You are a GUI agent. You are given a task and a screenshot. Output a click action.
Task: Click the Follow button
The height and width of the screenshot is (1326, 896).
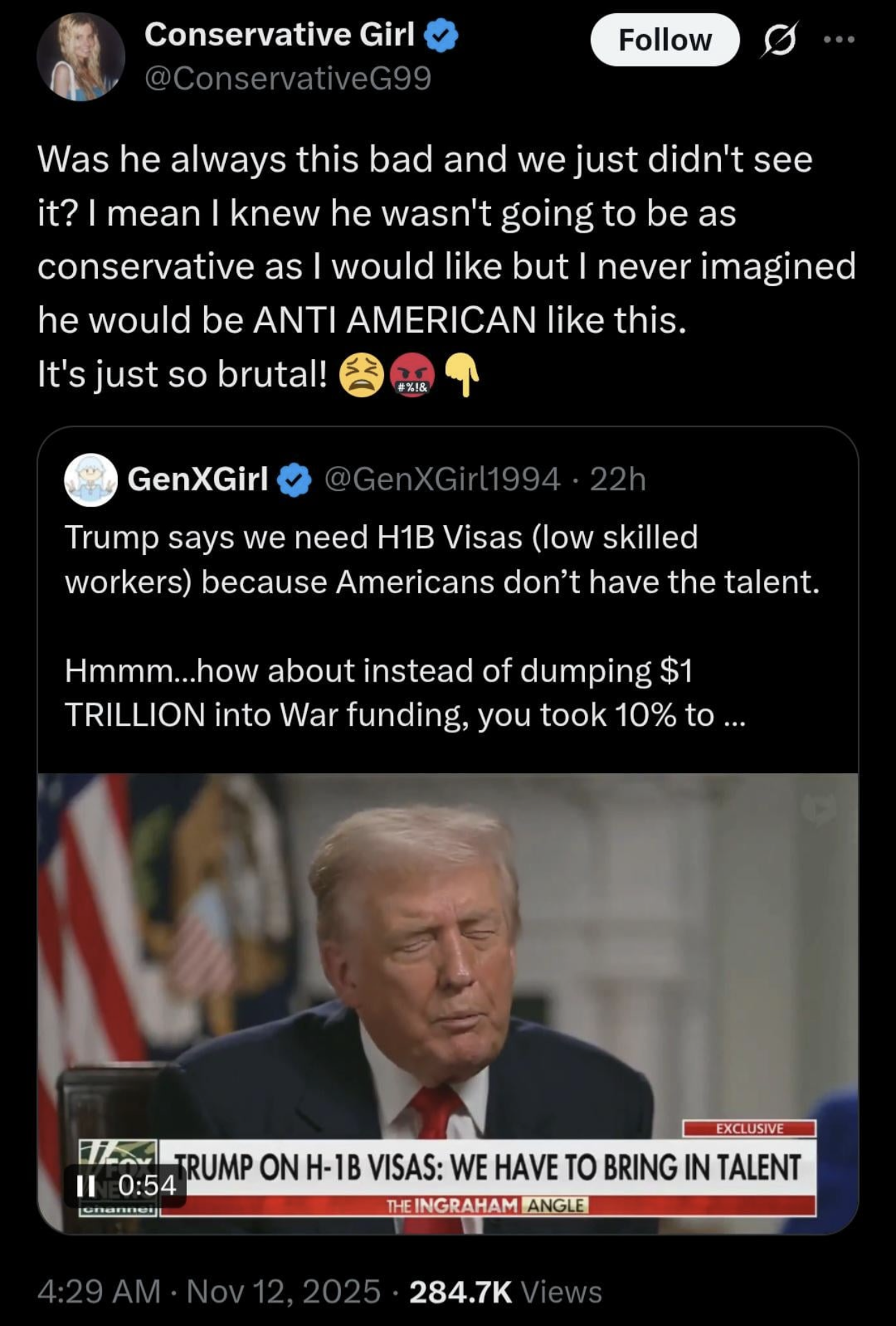(x=664, y=40)
